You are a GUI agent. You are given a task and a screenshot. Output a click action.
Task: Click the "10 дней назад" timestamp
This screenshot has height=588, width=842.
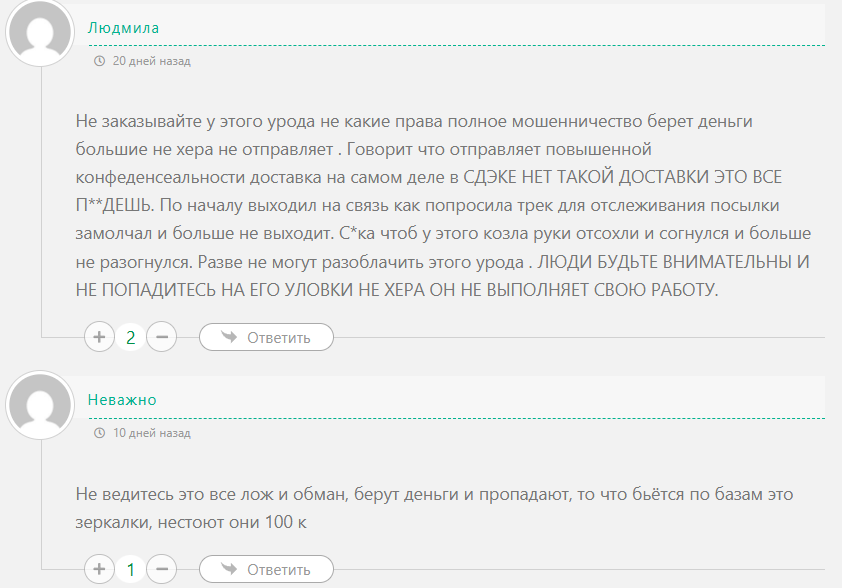[x=151, y=434]
